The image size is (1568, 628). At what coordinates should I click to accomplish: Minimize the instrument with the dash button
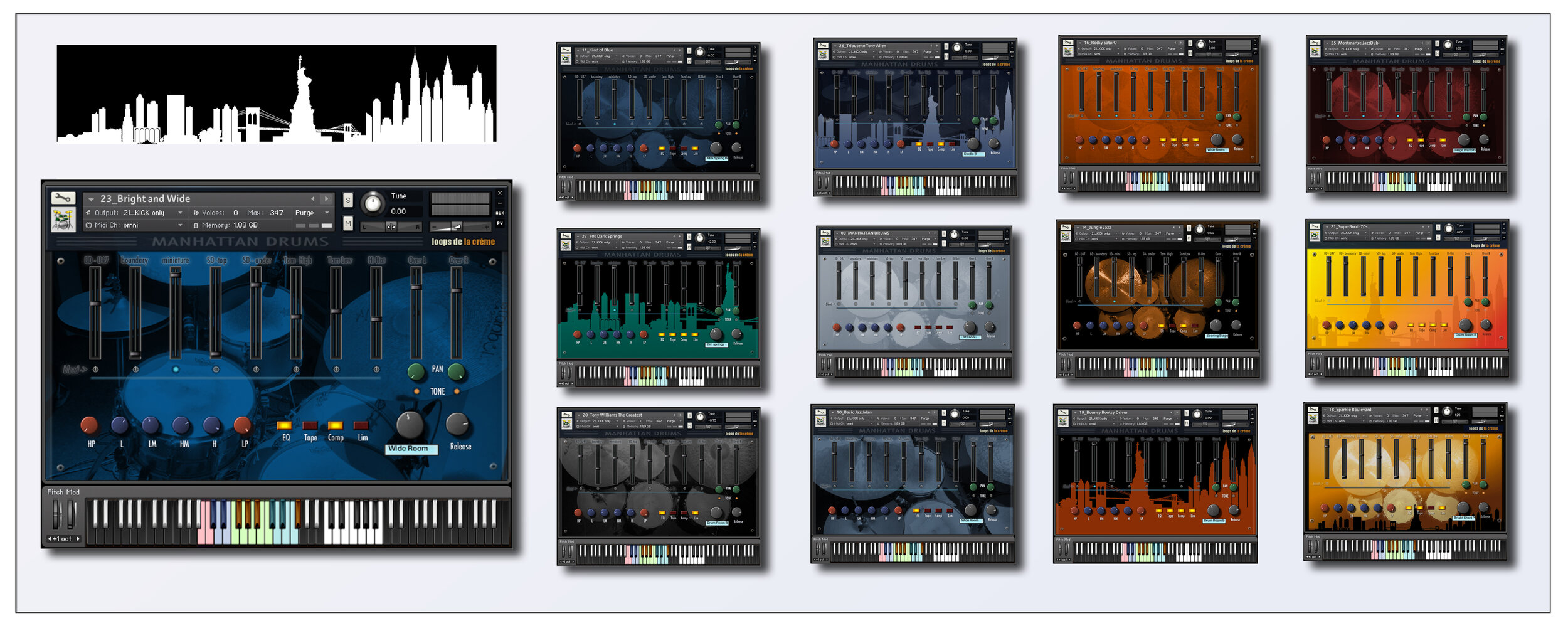point(500,203)
